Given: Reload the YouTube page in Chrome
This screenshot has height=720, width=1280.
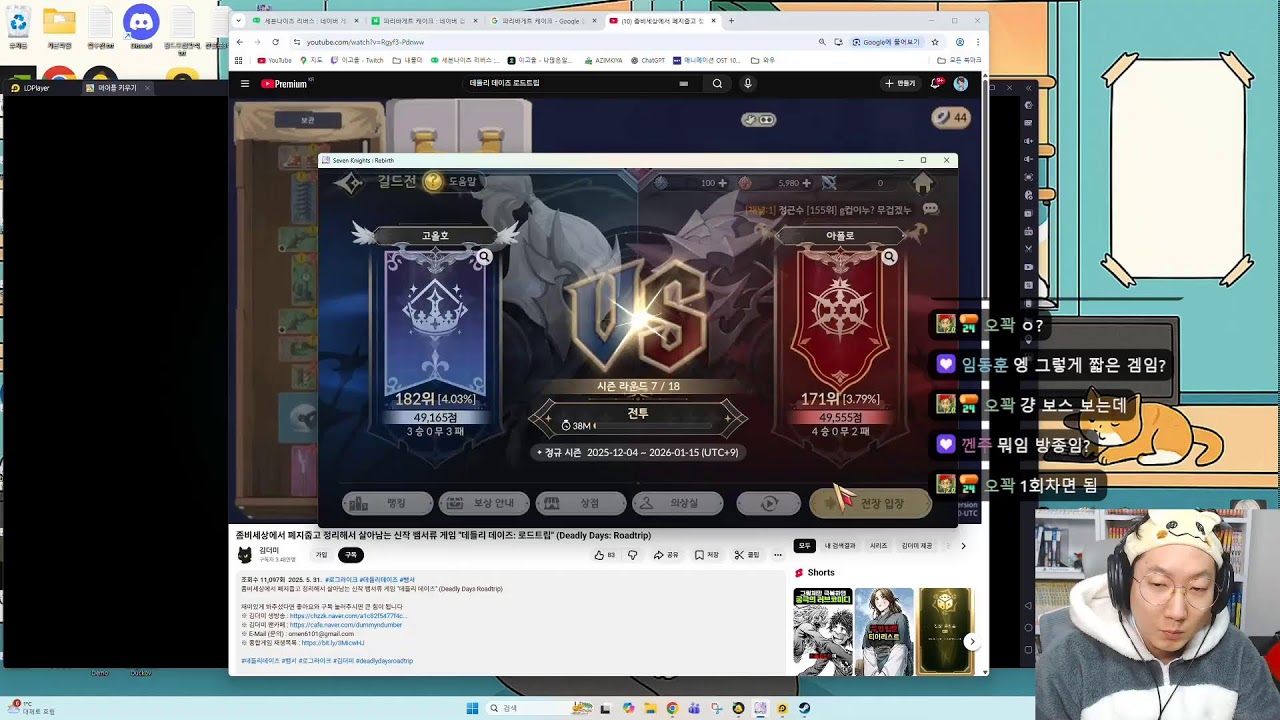Looking at the screenshot, I should click(x=276, y=42).
